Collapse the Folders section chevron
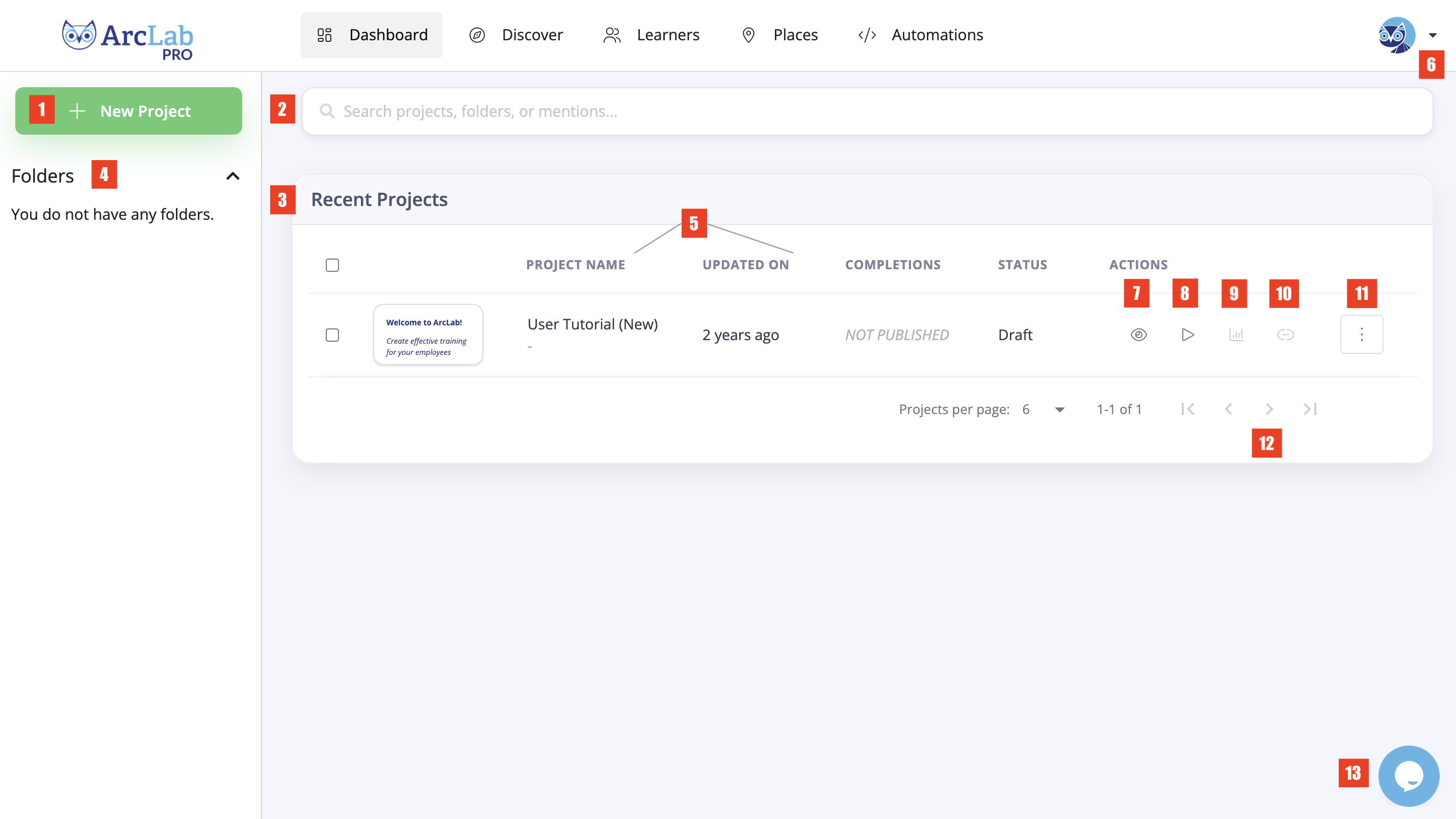The image size is (1456, 819). pos(233,176)
